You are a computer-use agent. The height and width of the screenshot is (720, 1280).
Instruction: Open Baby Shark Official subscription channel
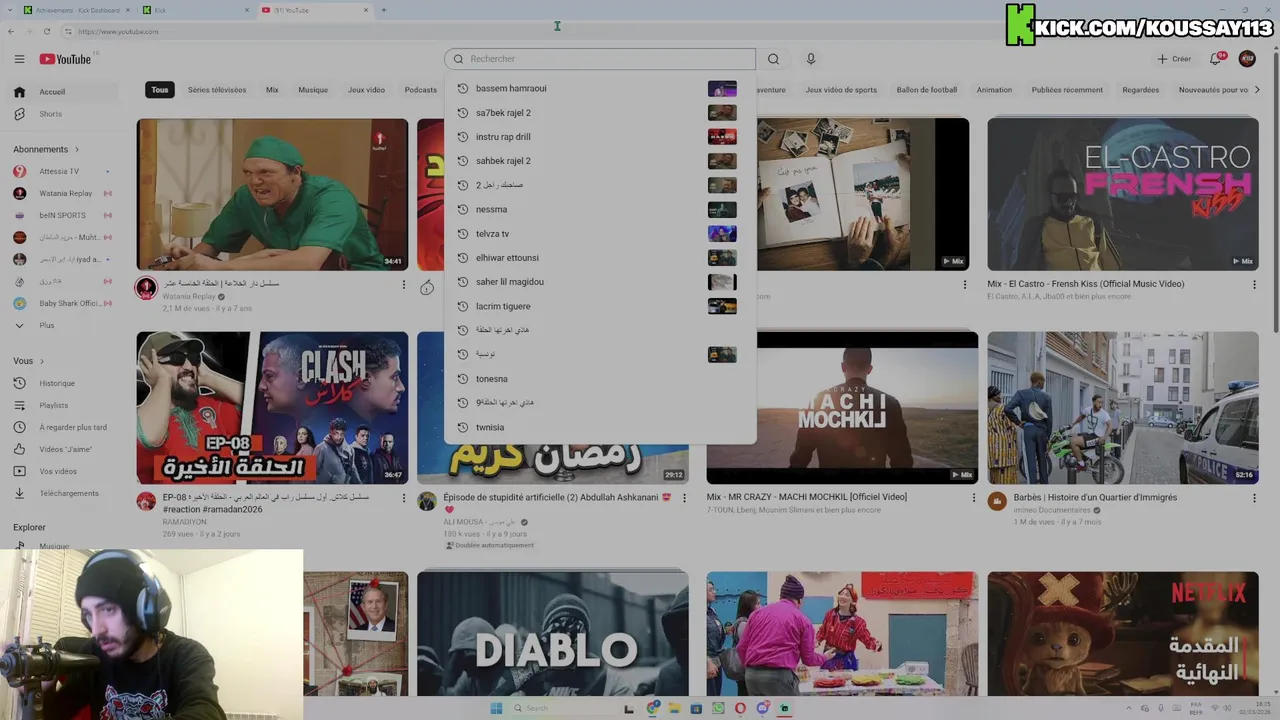coord(60,303)
